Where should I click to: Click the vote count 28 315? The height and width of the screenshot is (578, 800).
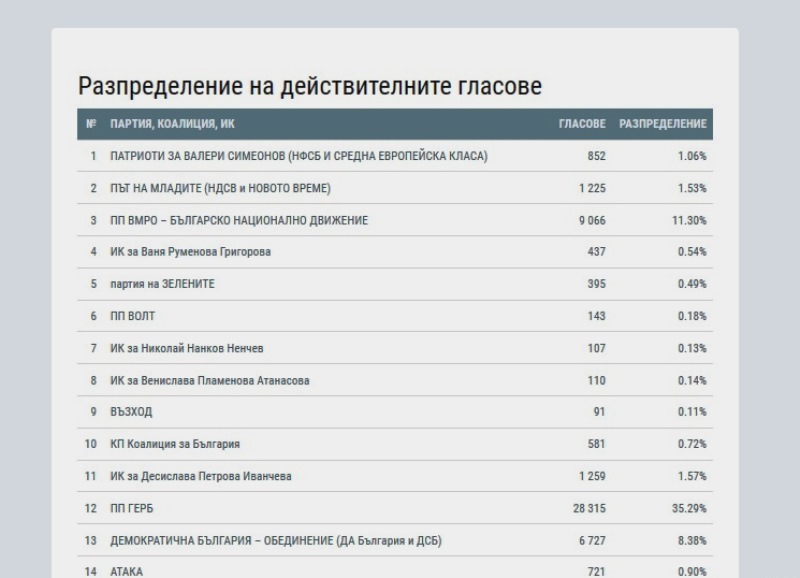coord(589,508)
